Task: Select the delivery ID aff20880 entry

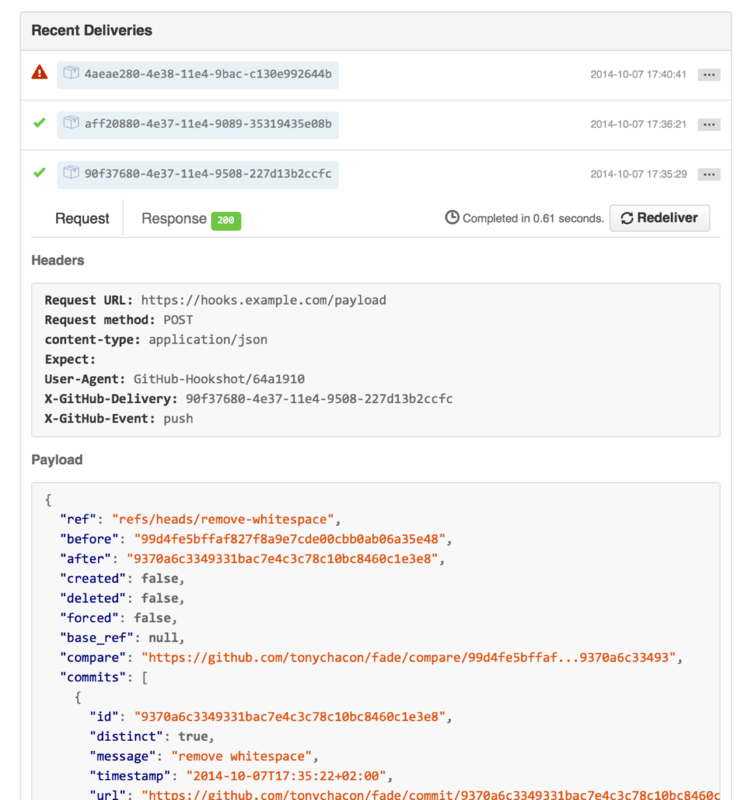Action: click(197, 124)
